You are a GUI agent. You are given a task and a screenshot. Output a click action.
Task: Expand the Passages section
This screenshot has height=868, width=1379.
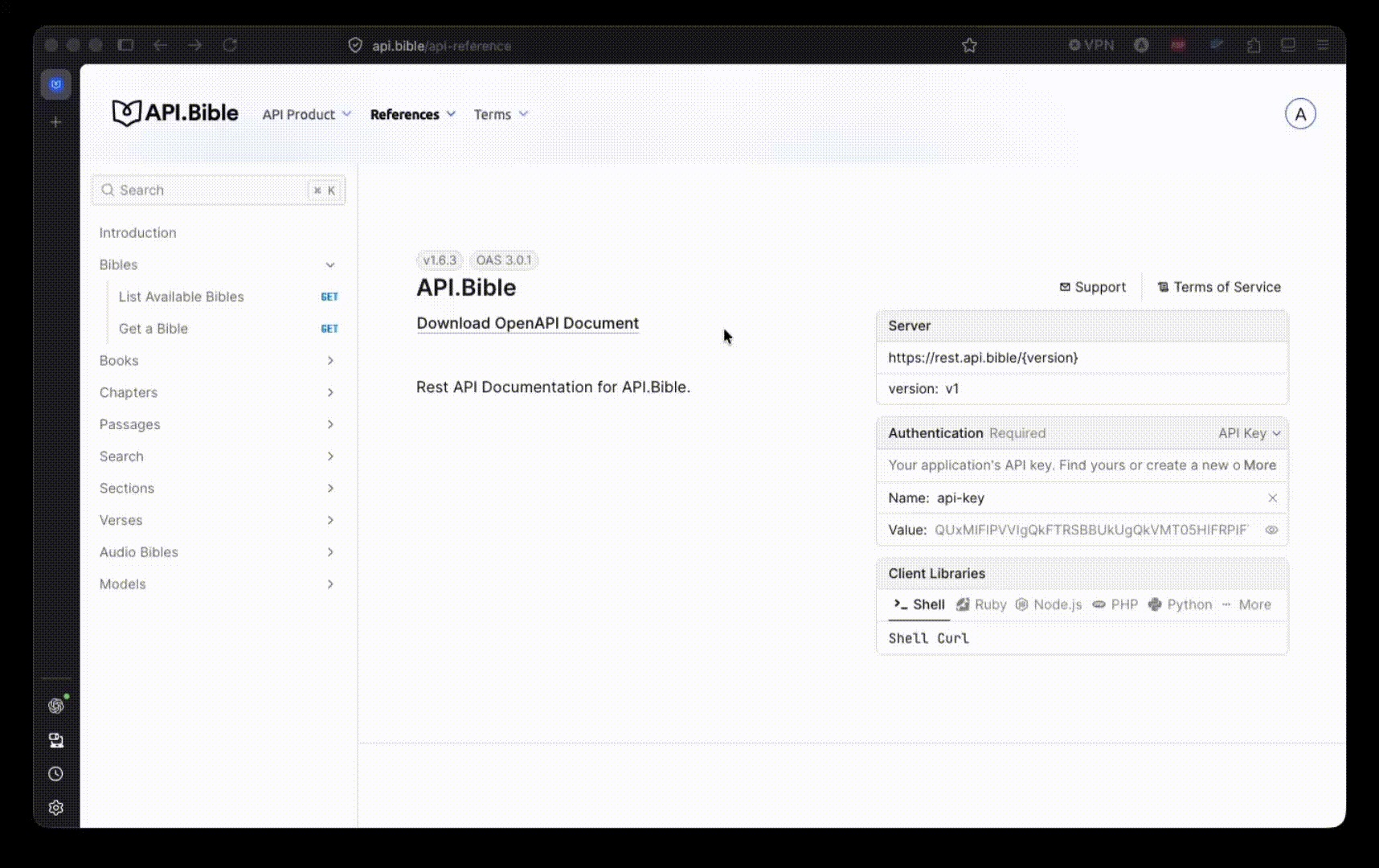[x=217, y=424]
